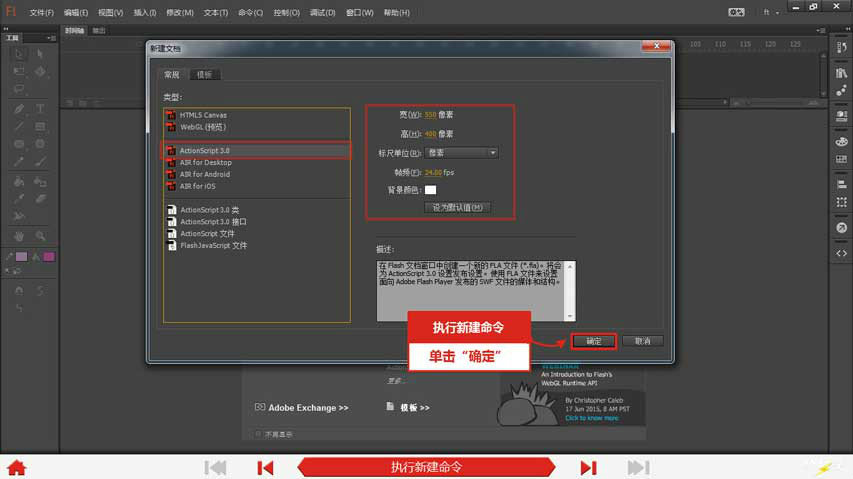The image size is (853, 479).
Task: Select the Line tool
Action: point(19,126)
